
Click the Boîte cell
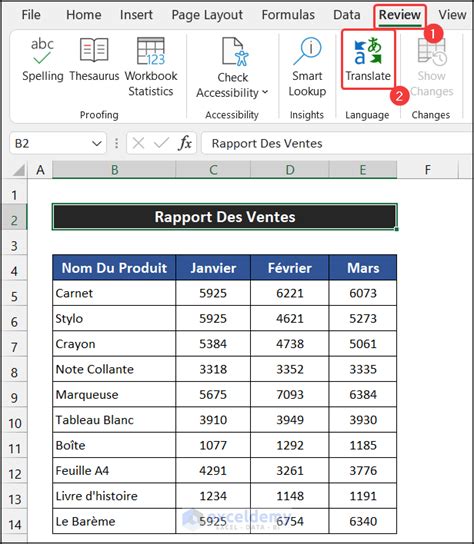coord(114,445)
